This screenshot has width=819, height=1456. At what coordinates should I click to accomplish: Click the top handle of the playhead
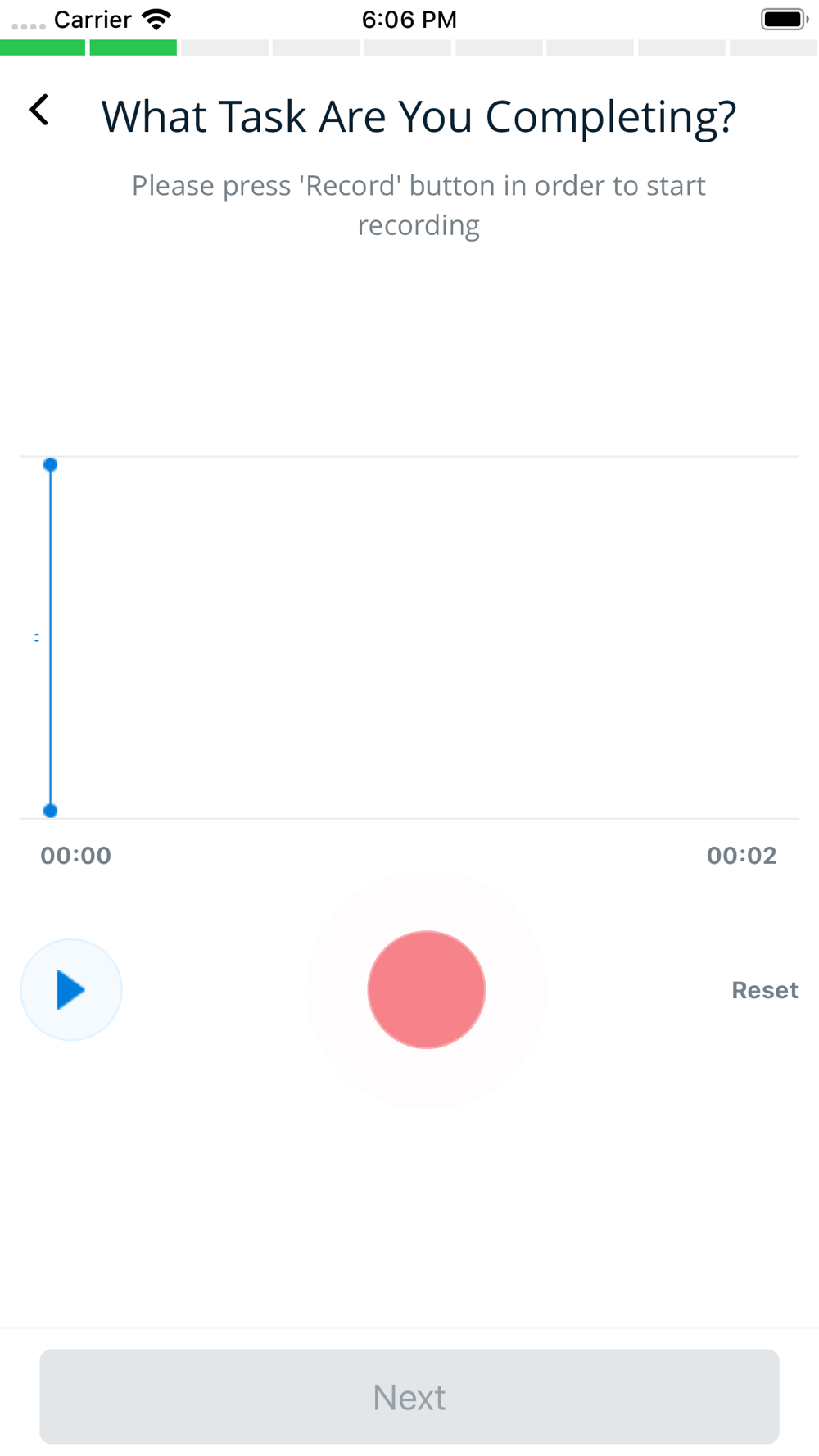click(51, 465)
